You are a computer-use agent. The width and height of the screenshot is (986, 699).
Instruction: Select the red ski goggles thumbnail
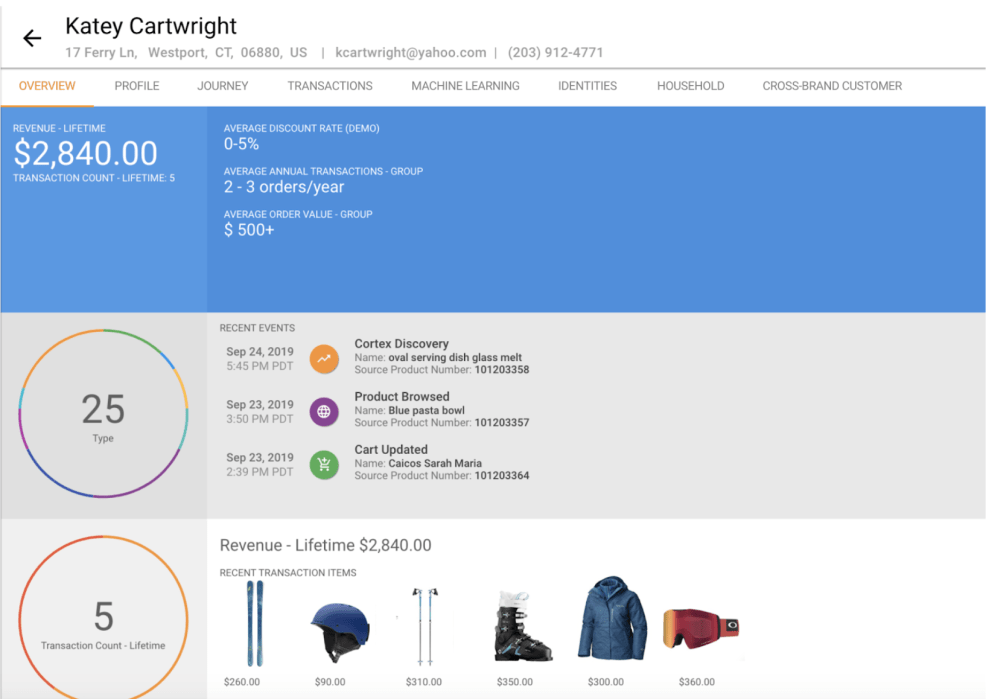[700, 628]
